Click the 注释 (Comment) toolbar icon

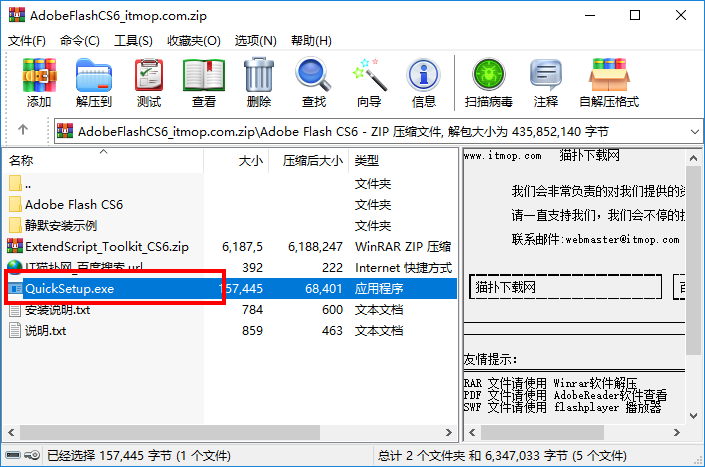[x=546, y=75]
